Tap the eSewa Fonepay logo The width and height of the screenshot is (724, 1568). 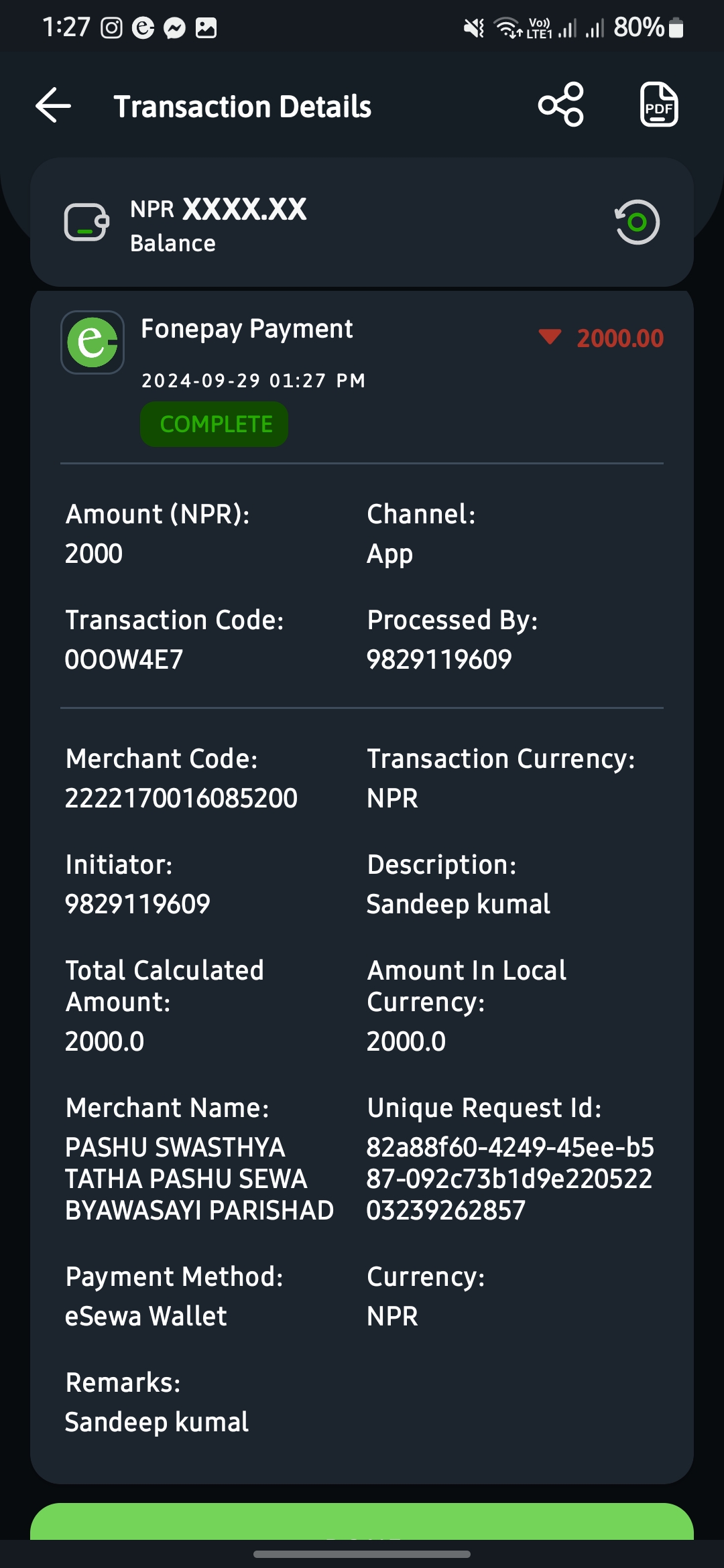click(x=93, y=342)
